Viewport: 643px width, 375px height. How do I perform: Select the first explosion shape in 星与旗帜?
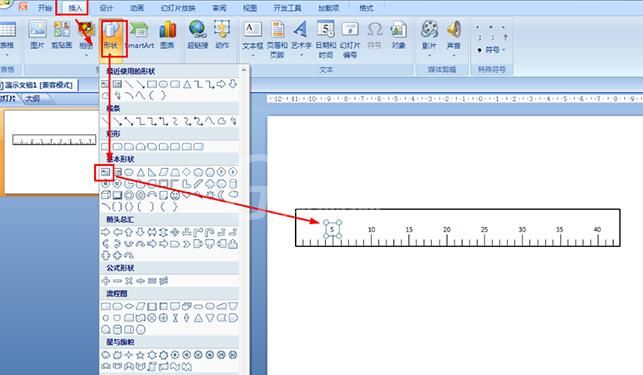(105, 354)
